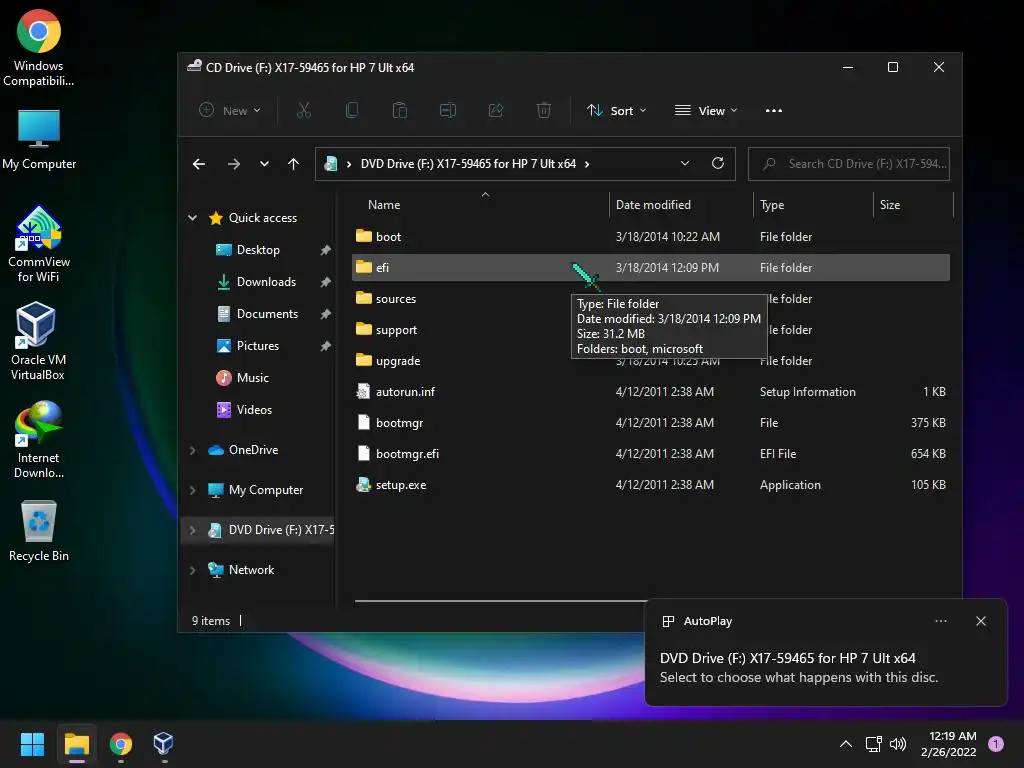Image resolution: width=1024 pixels, height=768 pixels.
Task: Select the autorun.inf file
Action: coord(650,392)
